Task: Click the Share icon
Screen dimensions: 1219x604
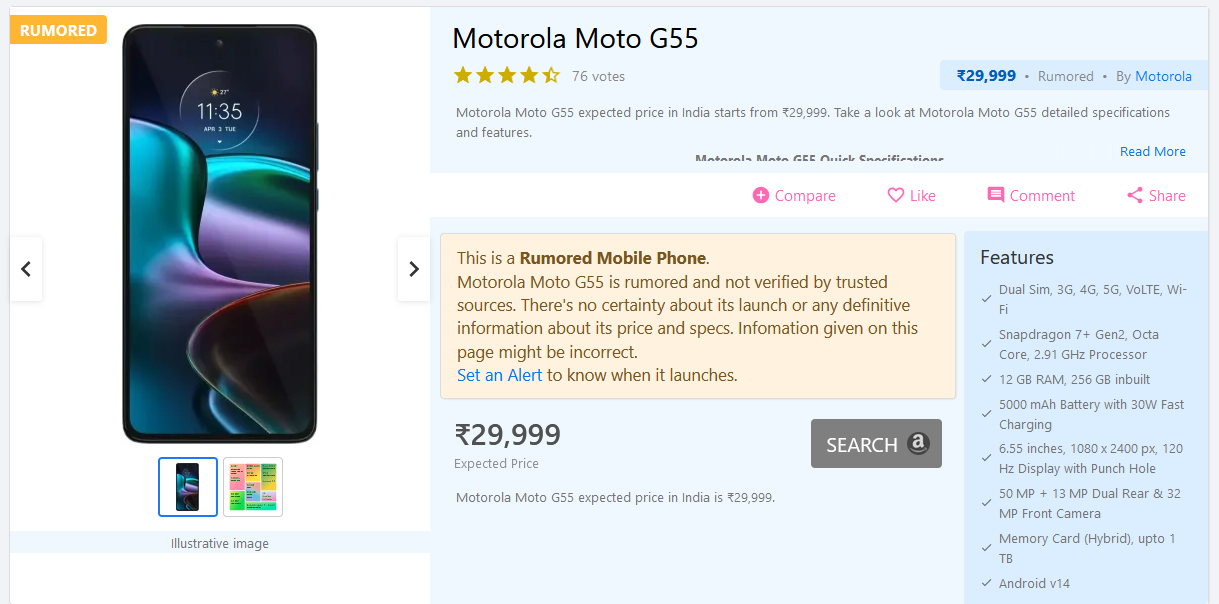Action: coord(1135,196)
